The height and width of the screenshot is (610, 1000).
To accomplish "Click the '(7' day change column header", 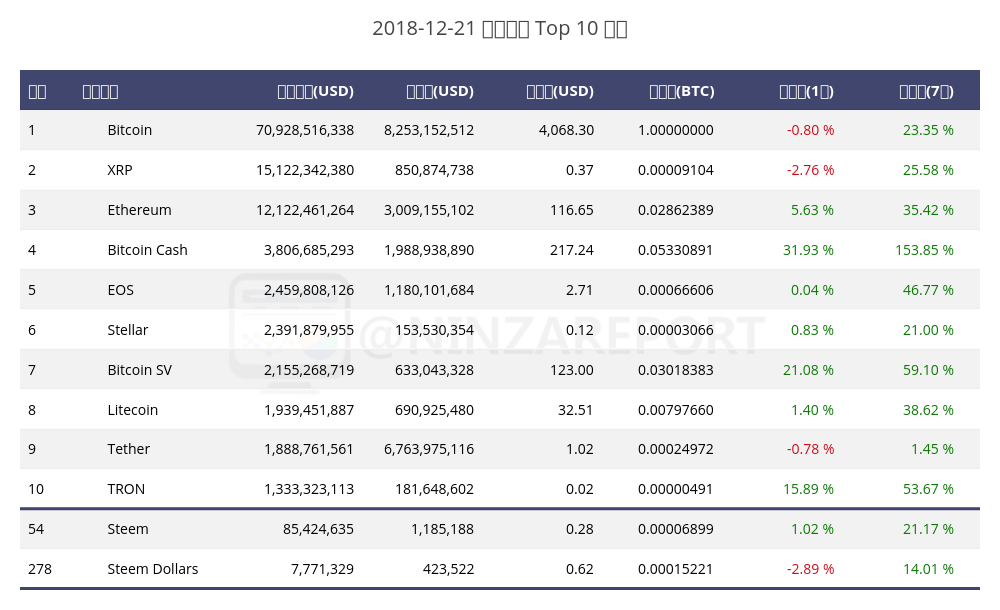I will (927, 91).
